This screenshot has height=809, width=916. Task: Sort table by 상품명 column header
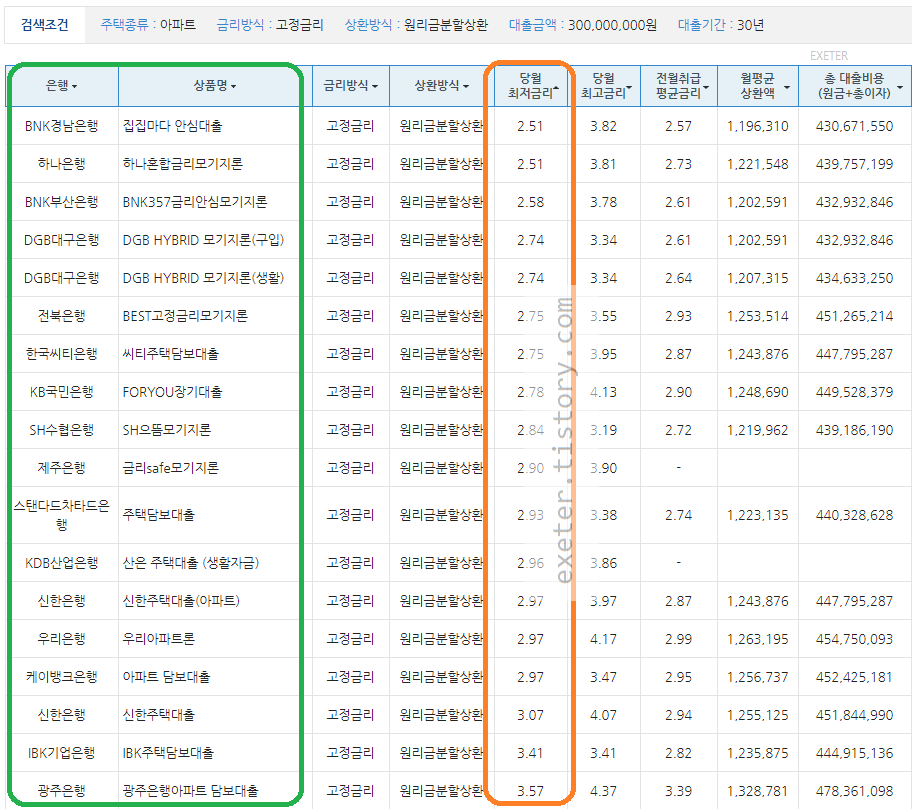214,86
